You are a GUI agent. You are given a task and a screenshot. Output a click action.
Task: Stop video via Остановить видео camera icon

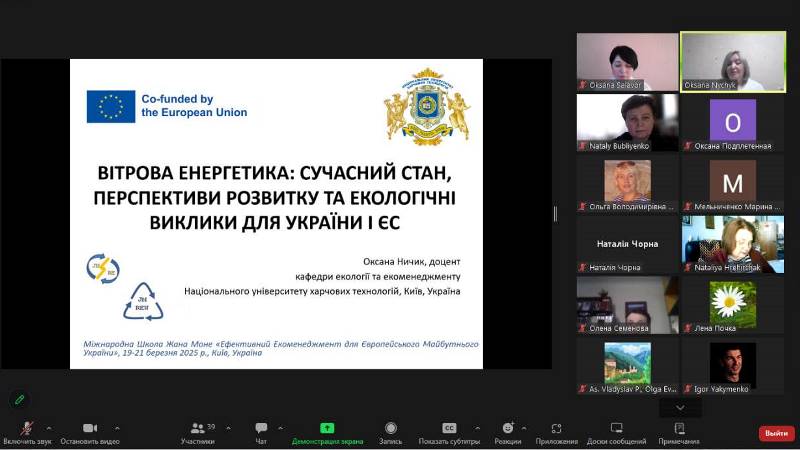(x=90, y=428)
